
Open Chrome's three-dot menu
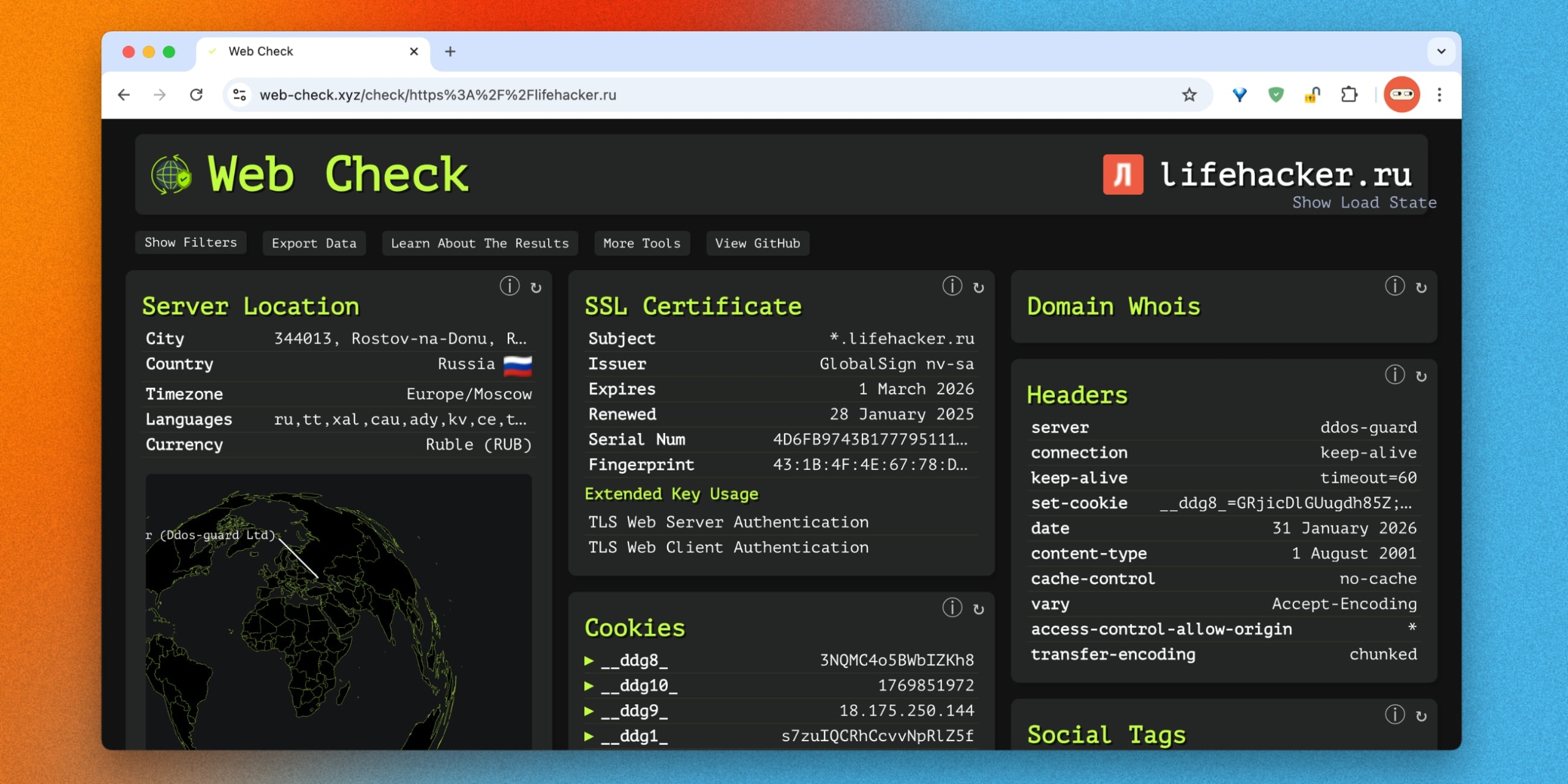pos(1439,94)
